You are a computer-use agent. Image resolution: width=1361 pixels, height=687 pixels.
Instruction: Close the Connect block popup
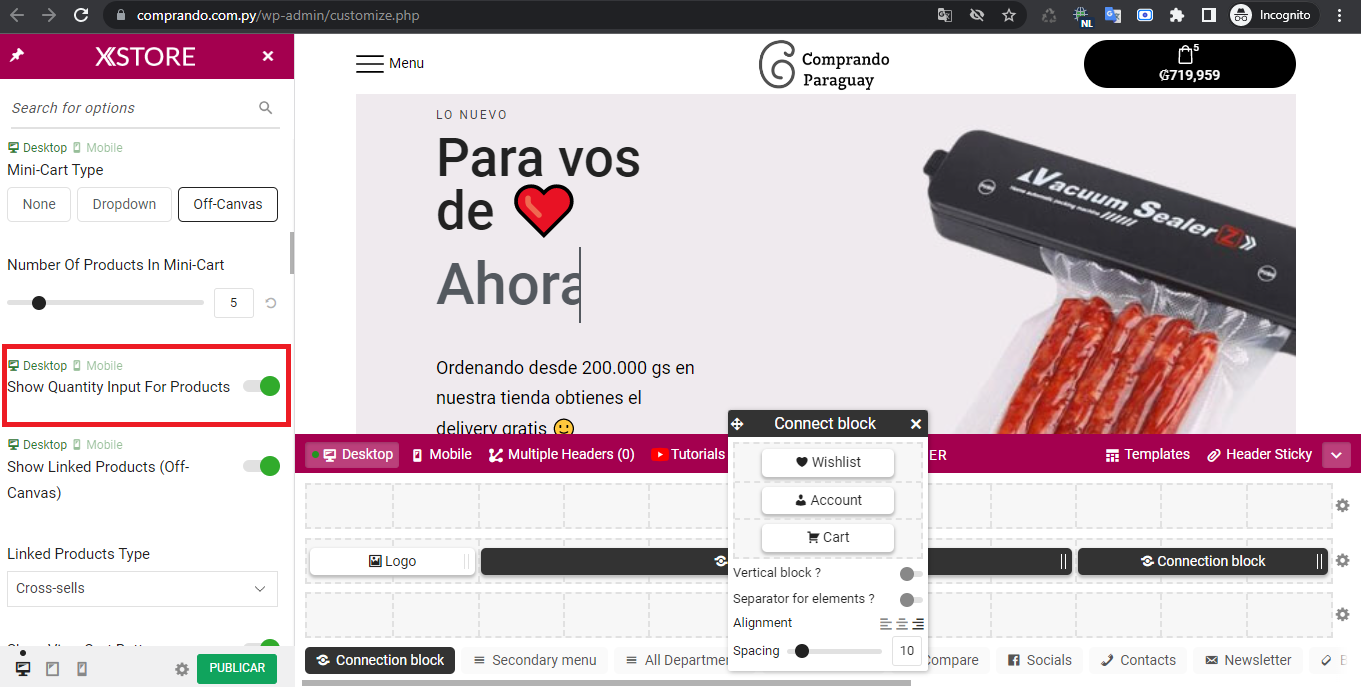click(x=915, y=424)
